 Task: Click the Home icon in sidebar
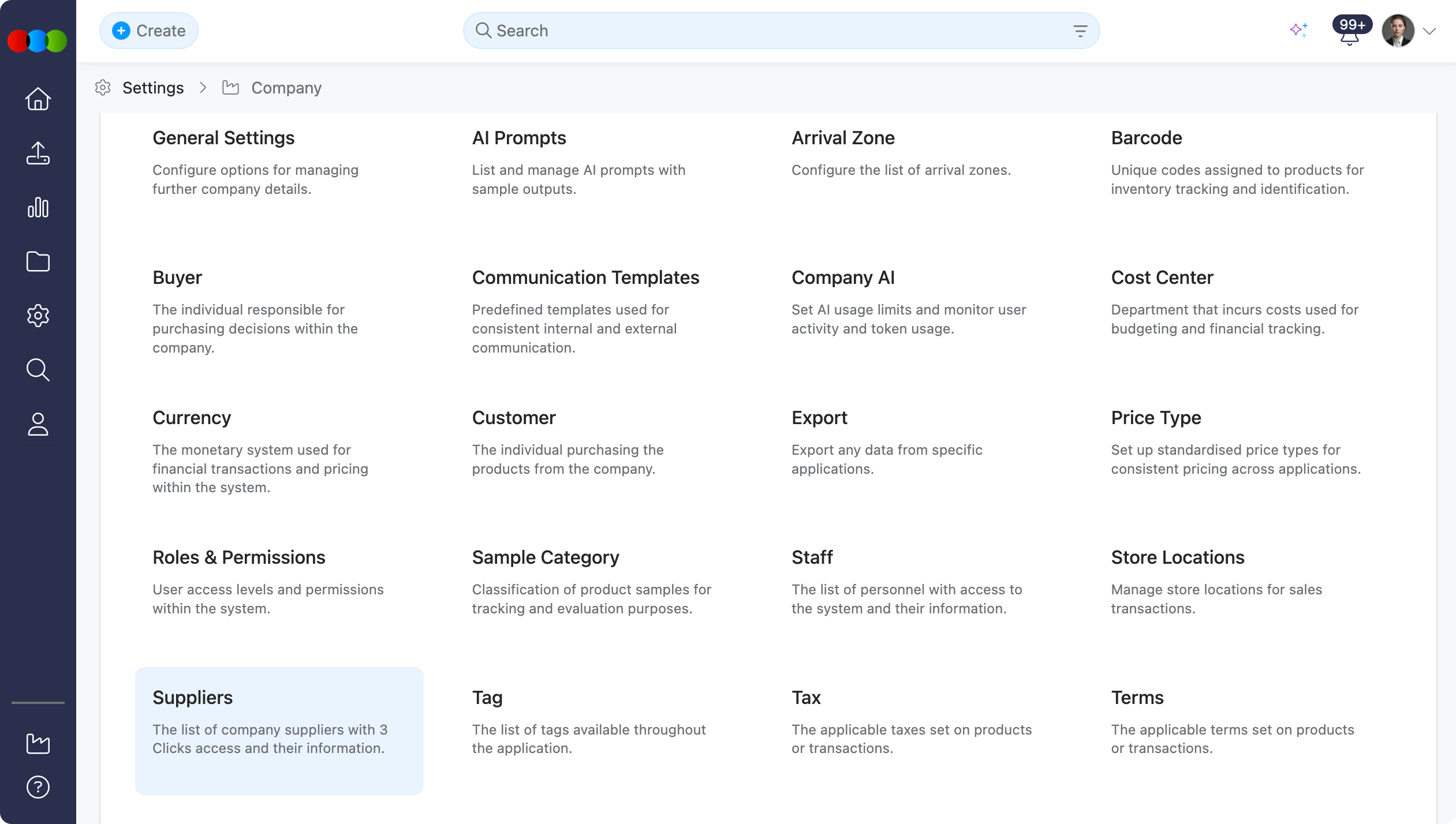[38, 99]
